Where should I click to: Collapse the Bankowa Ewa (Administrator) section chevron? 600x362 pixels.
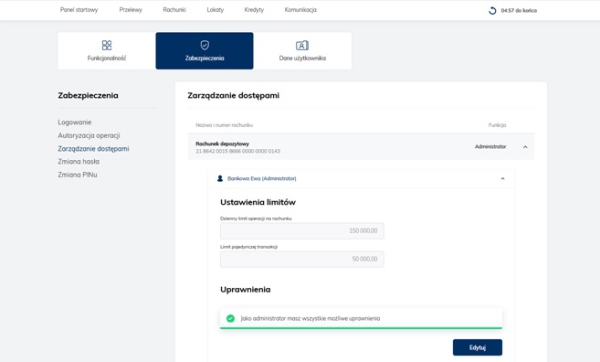[502, 179]
